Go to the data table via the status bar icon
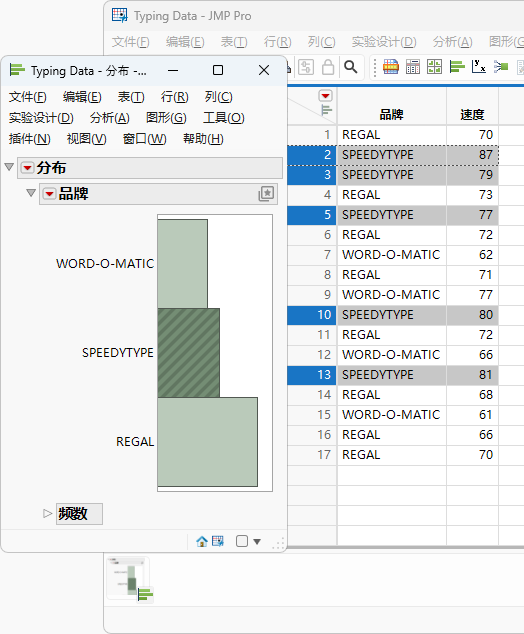 click(218, 541)
